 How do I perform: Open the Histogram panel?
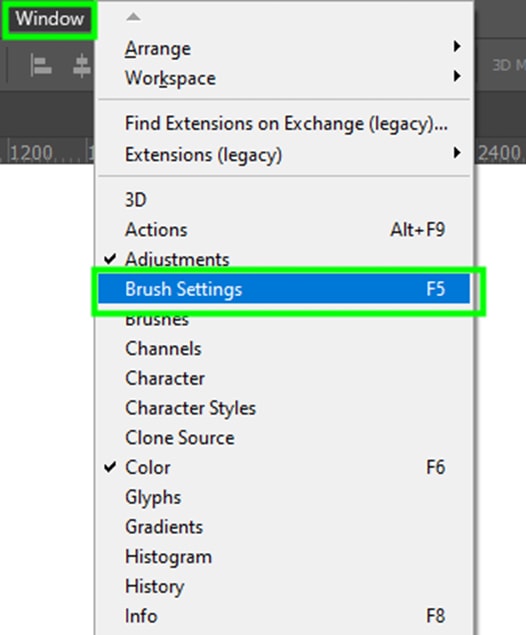point(284,557)
